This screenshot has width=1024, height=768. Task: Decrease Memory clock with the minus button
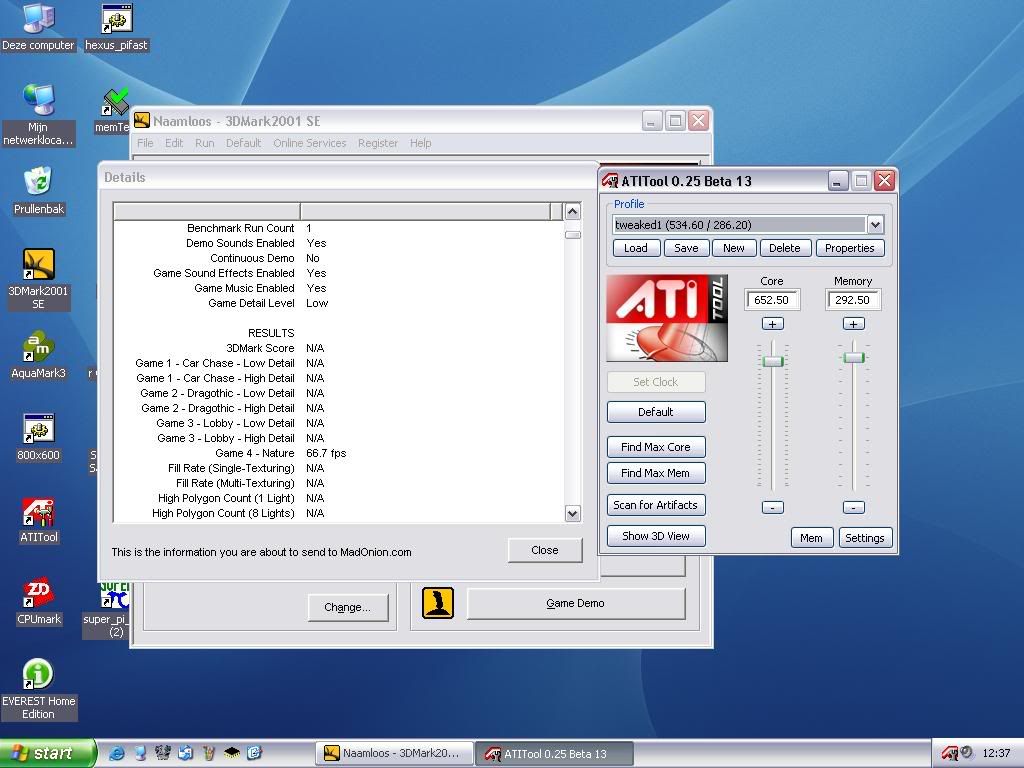point(854,507)
